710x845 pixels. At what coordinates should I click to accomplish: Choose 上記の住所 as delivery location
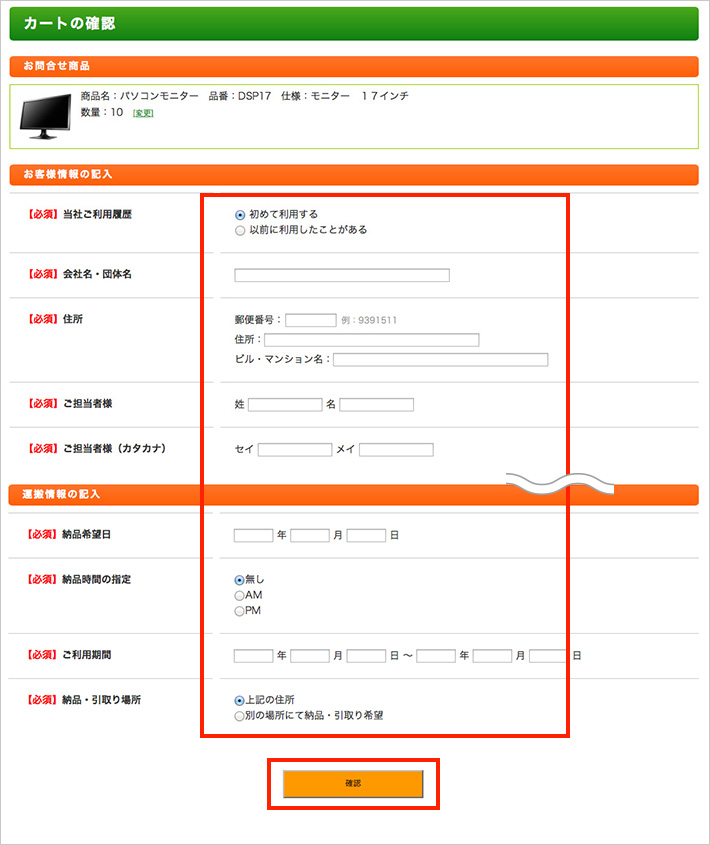click(x=239, y=700)
